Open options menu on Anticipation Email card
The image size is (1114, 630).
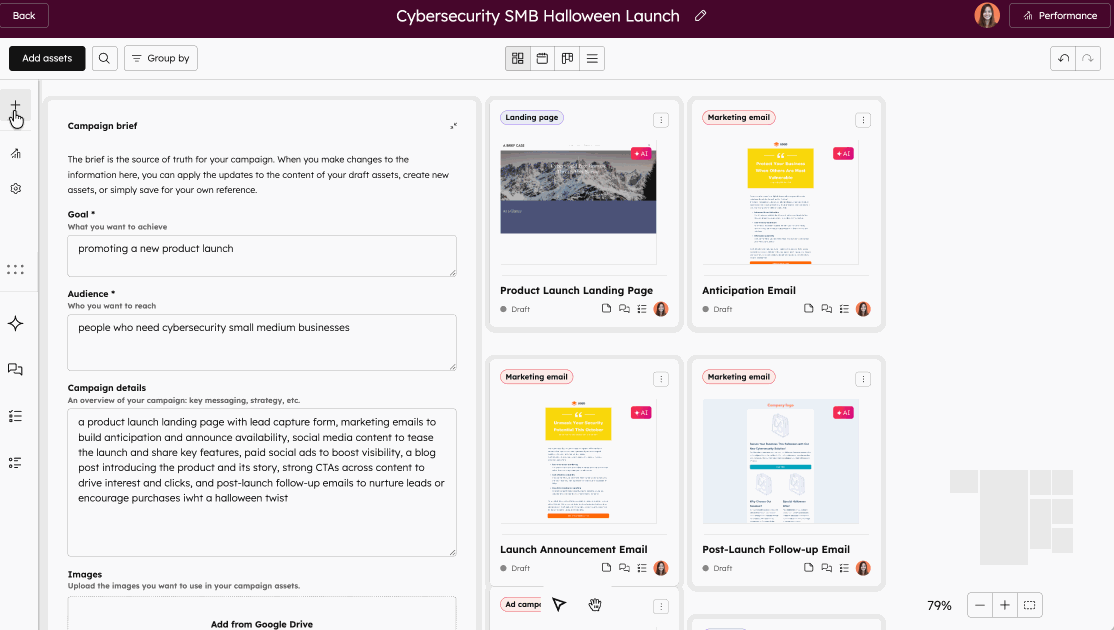coord(862,120)
